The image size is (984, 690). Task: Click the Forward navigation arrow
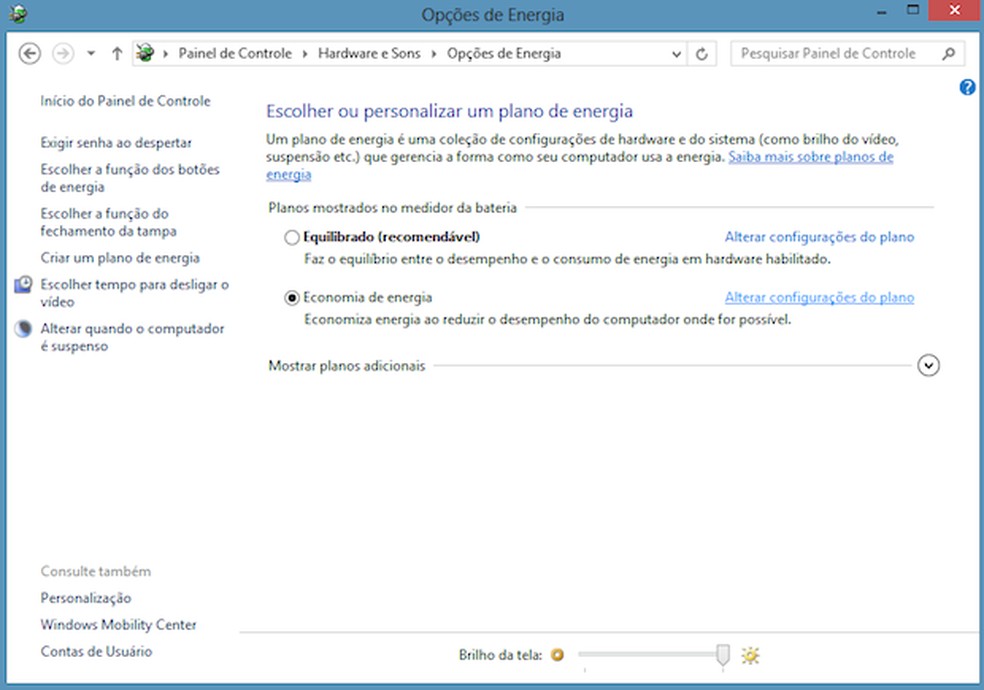click(x=63, y=53)
